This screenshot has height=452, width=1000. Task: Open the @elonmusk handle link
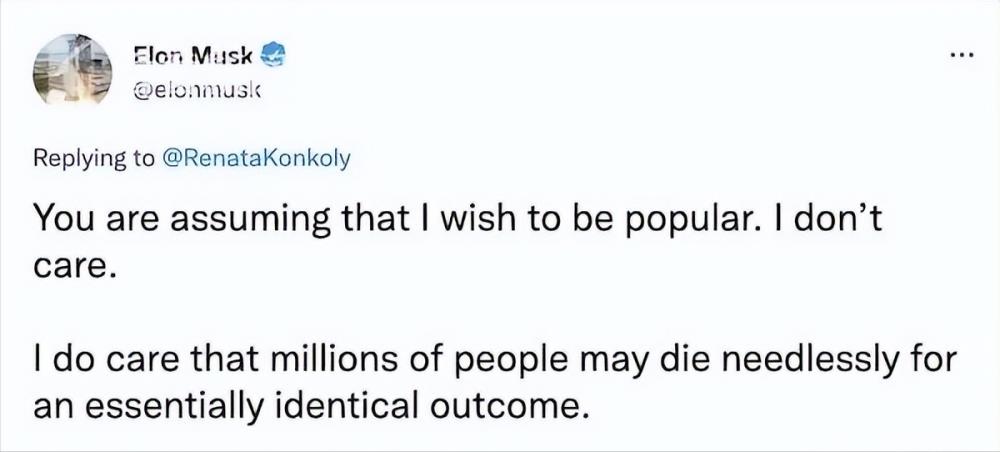tap(194, 92)
